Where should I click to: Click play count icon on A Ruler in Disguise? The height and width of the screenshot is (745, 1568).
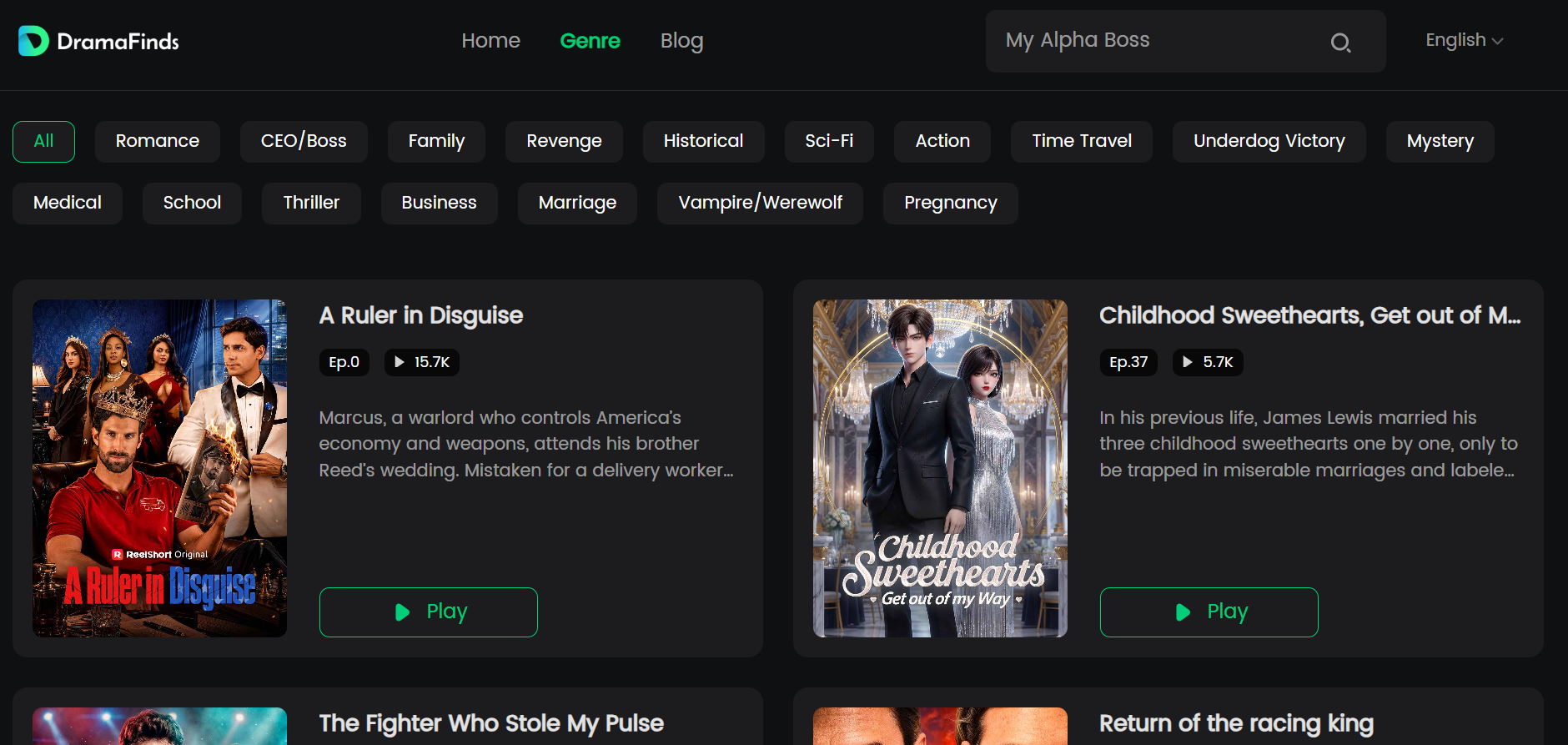(x=400, y=362)
